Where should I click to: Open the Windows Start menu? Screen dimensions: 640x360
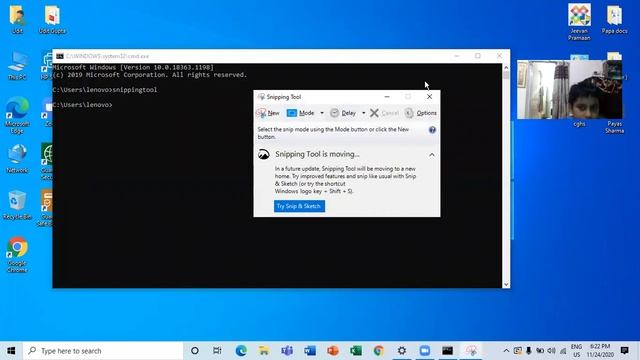click(x=11, y=351)
